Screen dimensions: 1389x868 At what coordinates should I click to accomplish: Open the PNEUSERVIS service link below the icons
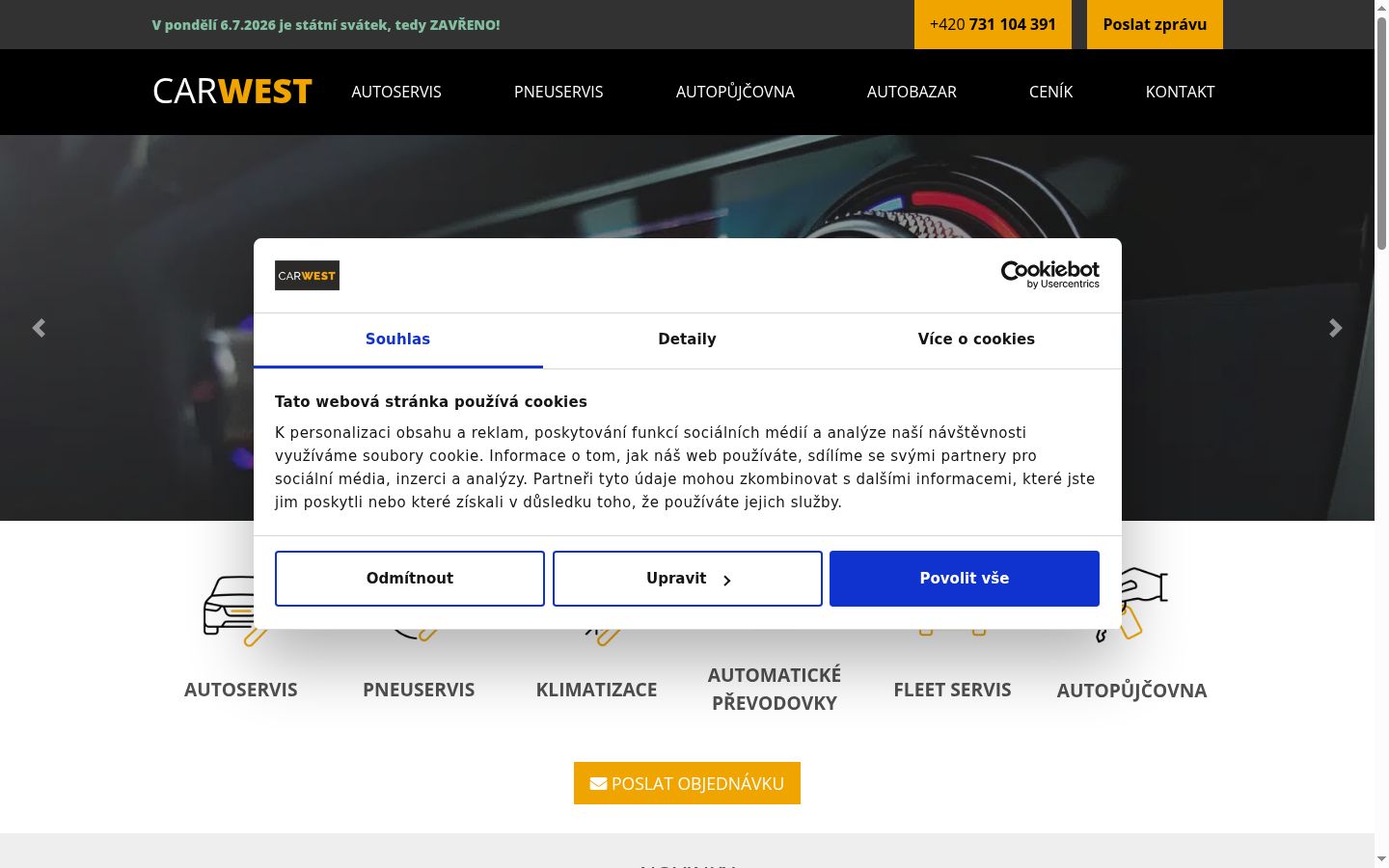pos(419,690)
